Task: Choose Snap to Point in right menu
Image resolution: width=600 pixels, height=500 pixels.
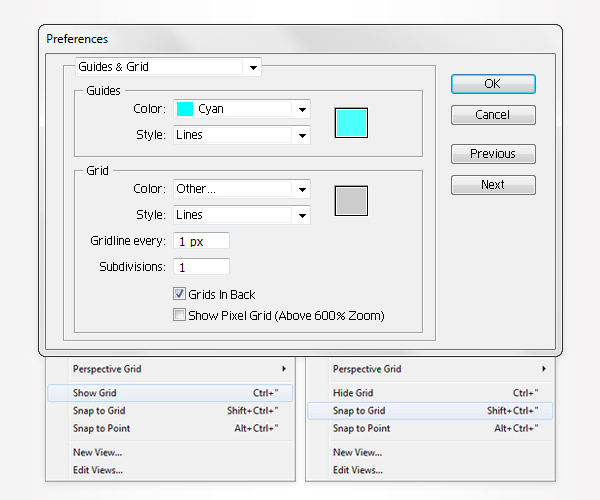Action: click(430, 428)
